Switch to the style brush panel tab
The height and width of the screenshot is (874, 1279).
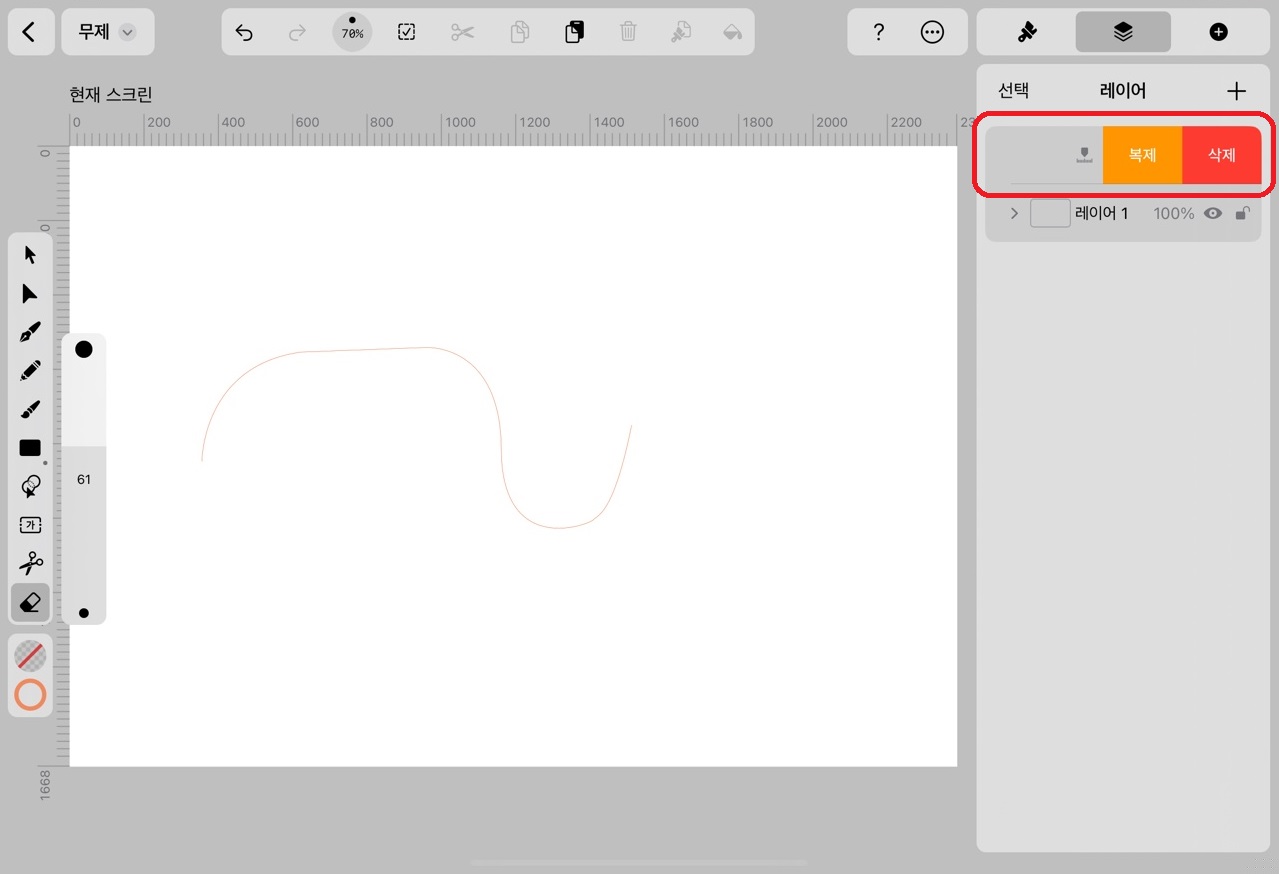coord(1027,32)
